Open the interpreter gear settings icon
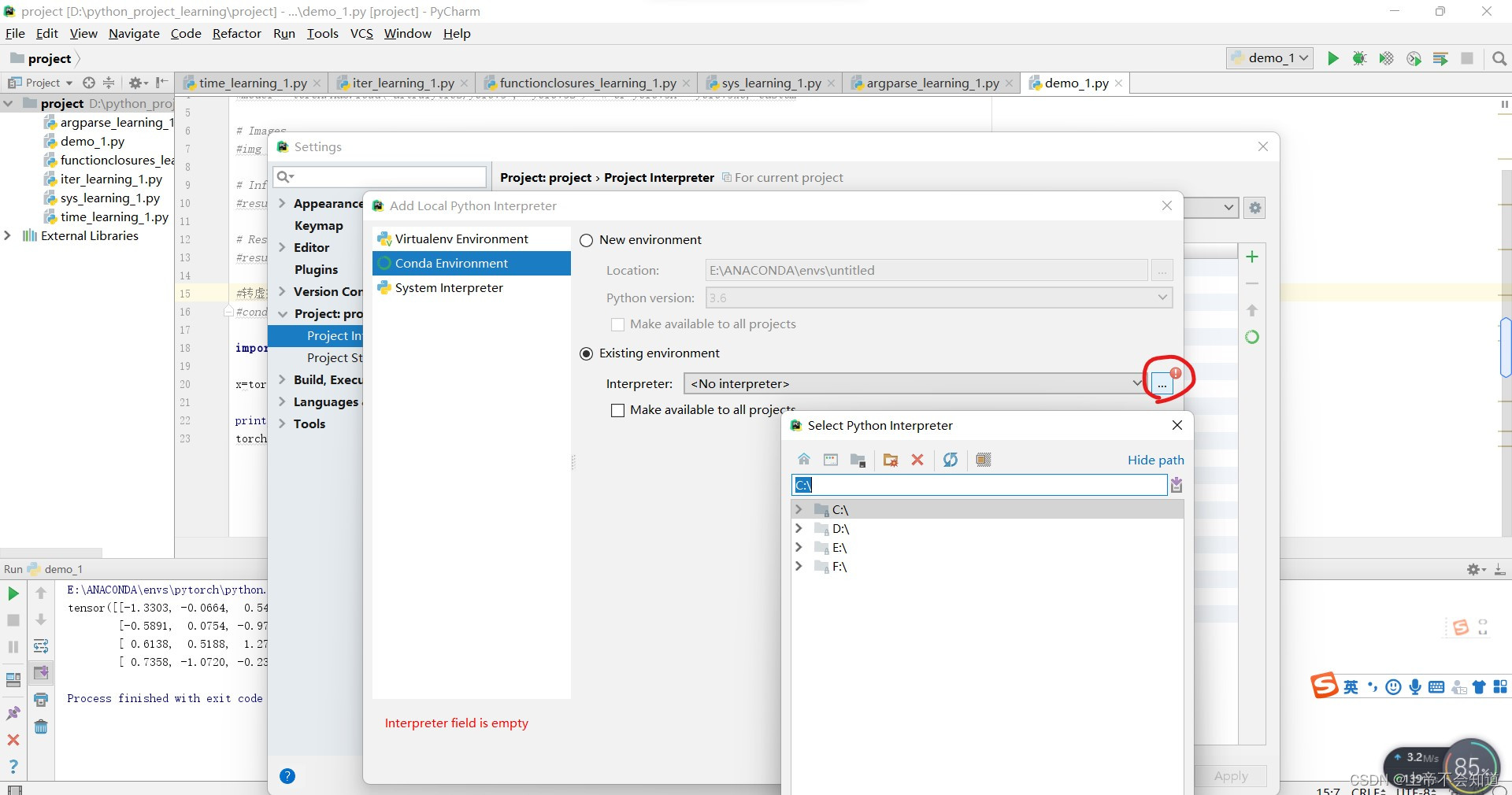 pos(1255,208)
